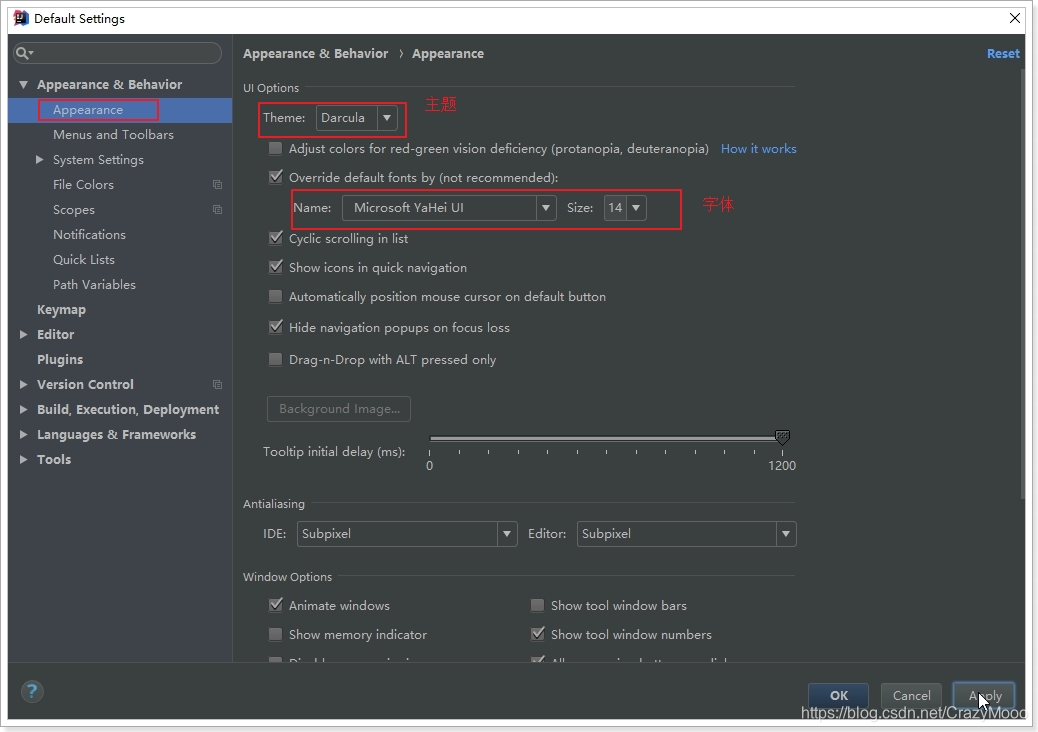1038x732 pixels.
Task: Click the settings search field
Action: pyautogui.click(x=118, y=53)
